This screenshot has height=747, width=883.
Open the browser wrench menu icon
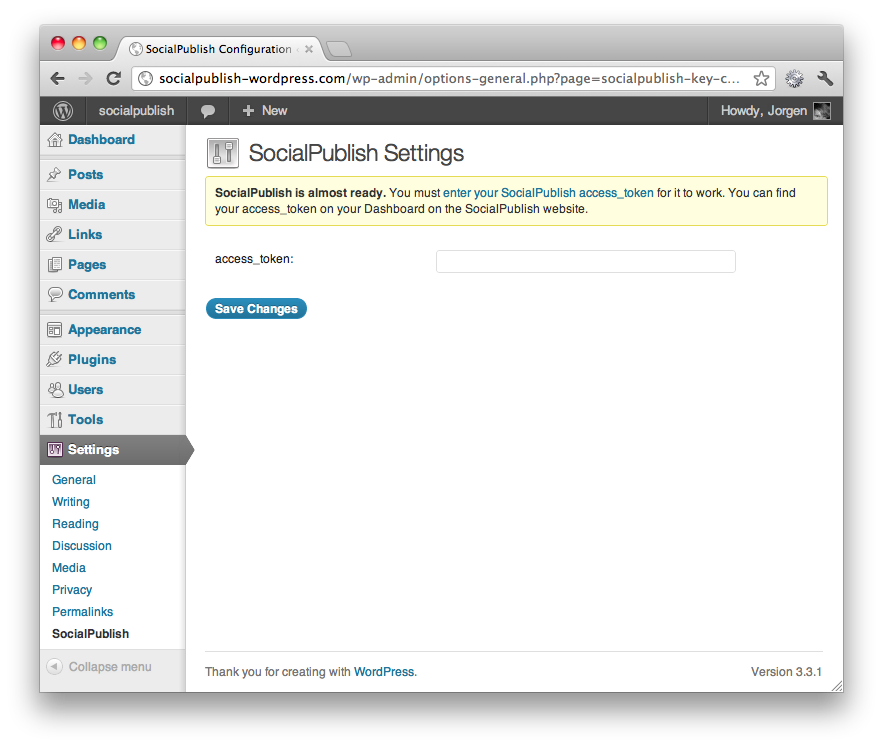click(825, 78)
